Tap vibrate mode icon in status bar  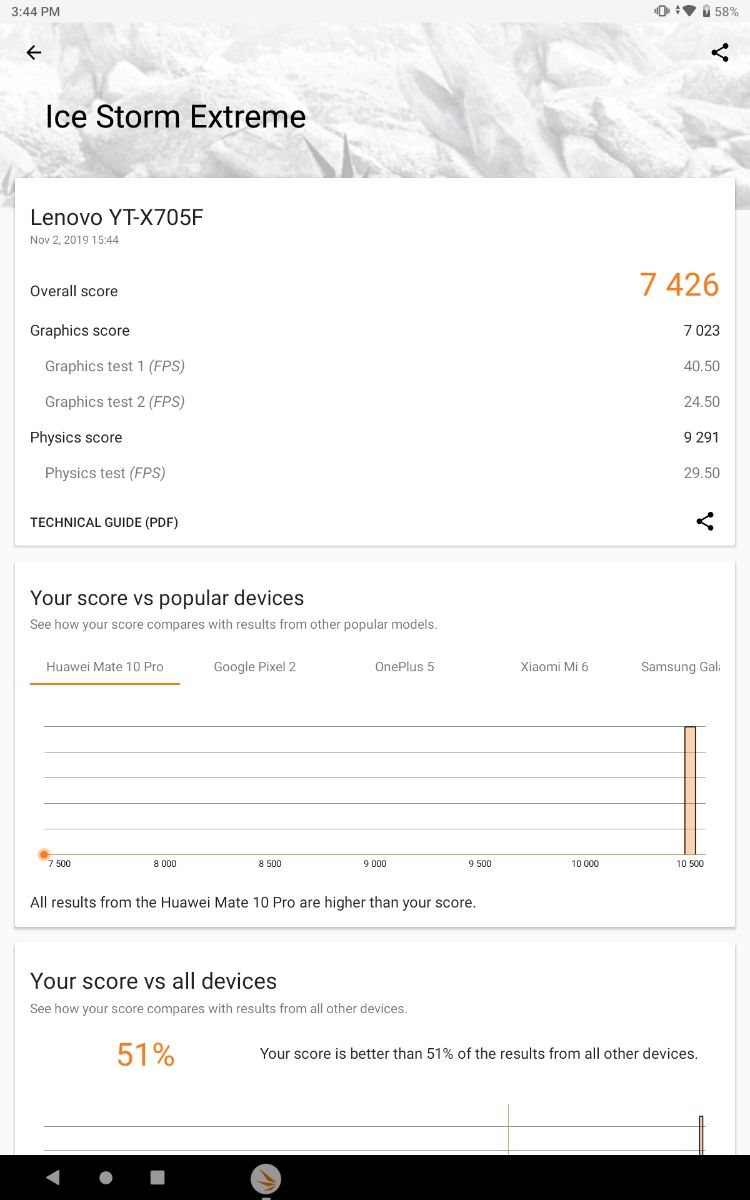point(661,11)
